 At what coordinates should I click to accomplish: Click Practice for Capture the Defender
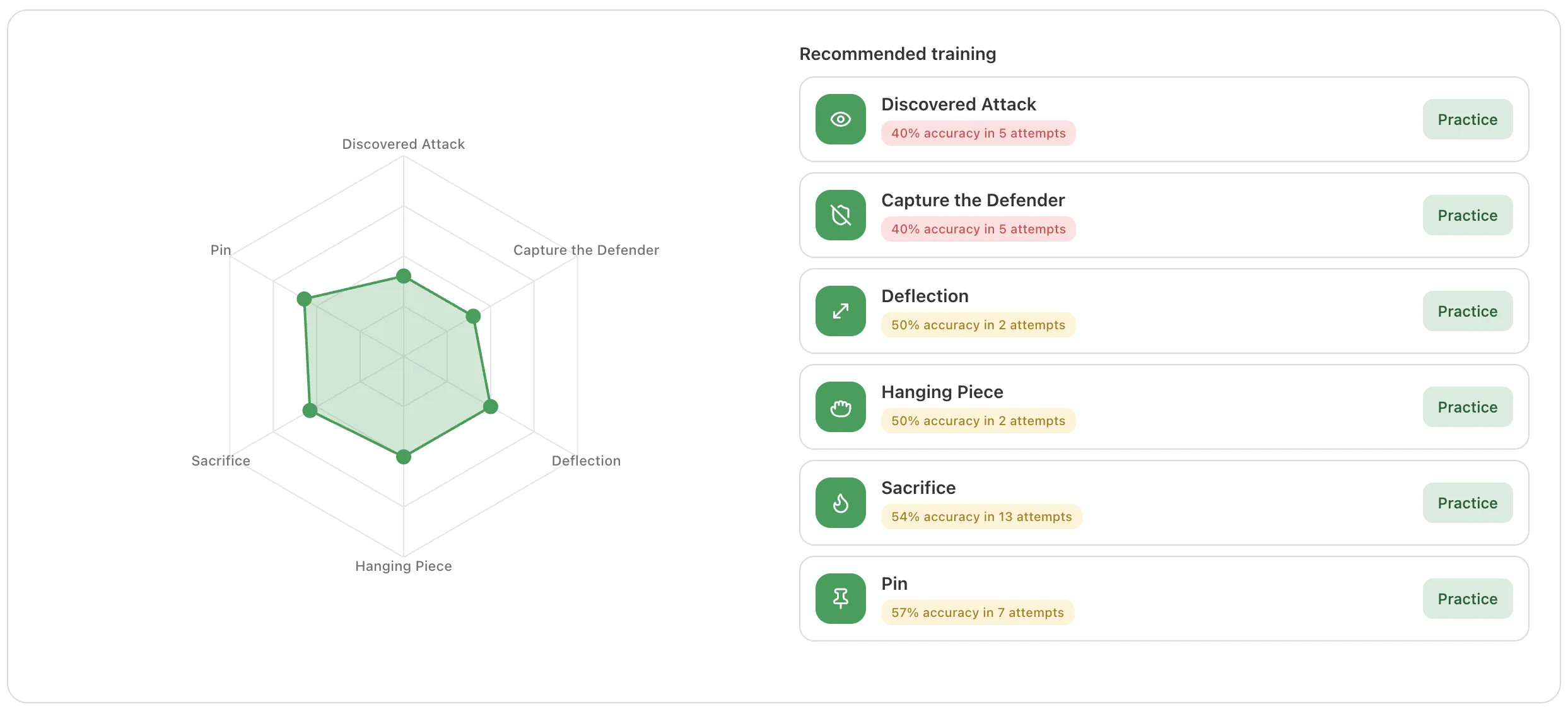[x=1467, y=215]
